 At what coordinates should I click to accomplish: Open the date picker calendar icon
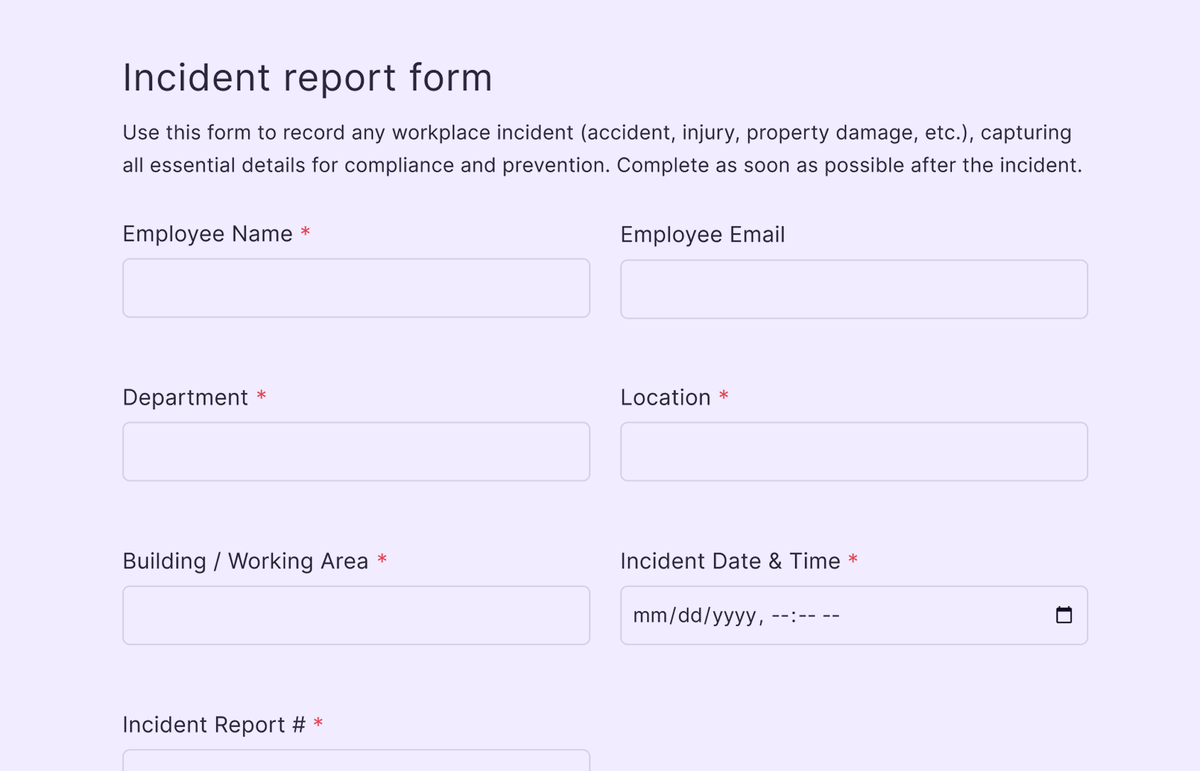(x=1063, y=615)
